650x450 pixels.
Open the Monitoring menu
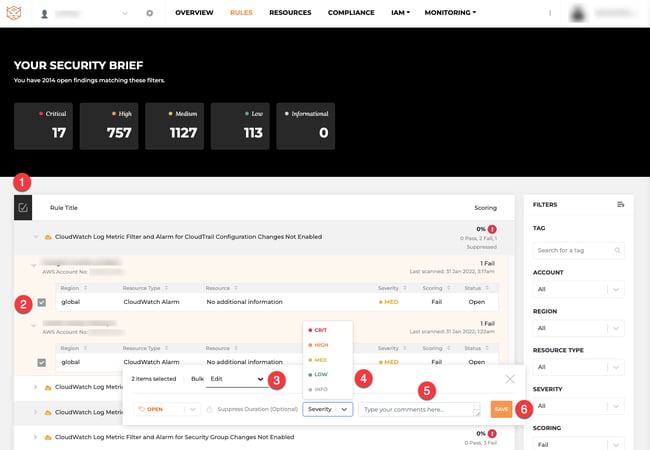[450, 13]
